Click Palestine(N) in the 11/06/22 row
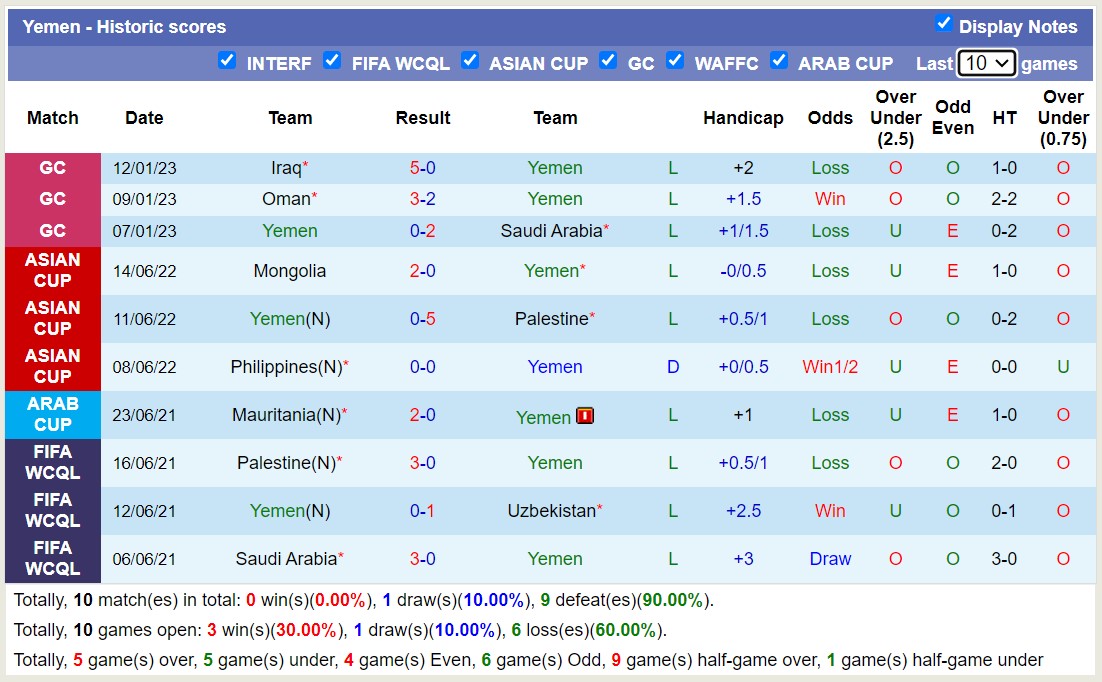 [551, 319]
